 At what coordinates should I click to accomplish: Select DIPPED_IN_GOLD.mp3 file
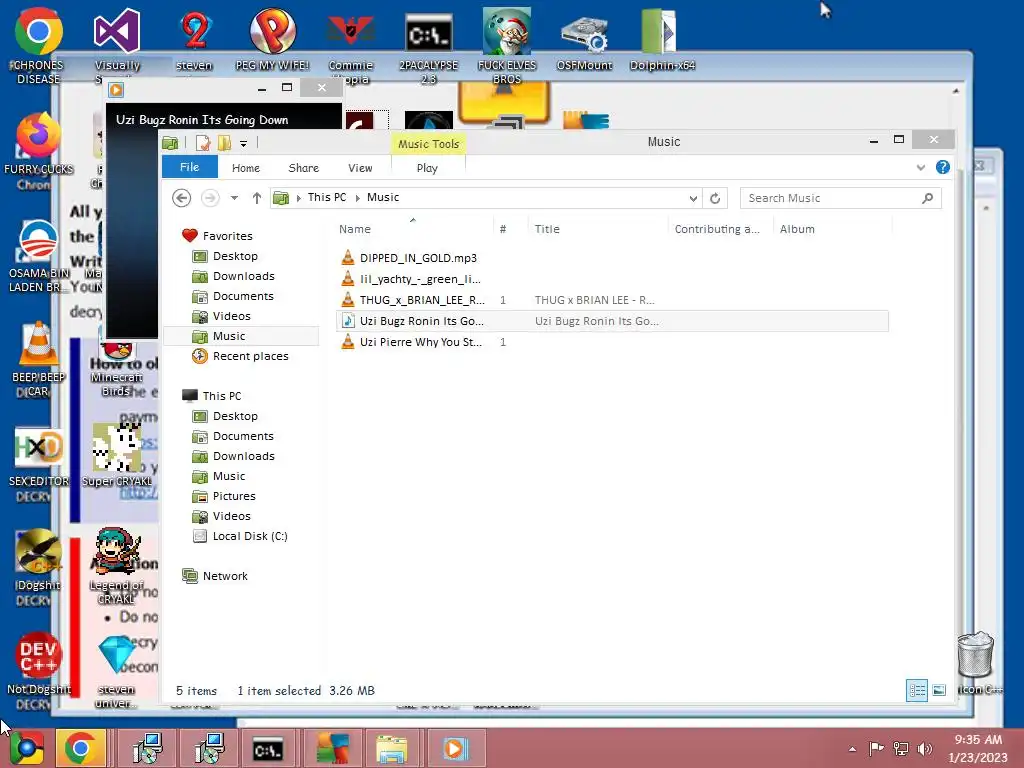[x=418, y=258]
